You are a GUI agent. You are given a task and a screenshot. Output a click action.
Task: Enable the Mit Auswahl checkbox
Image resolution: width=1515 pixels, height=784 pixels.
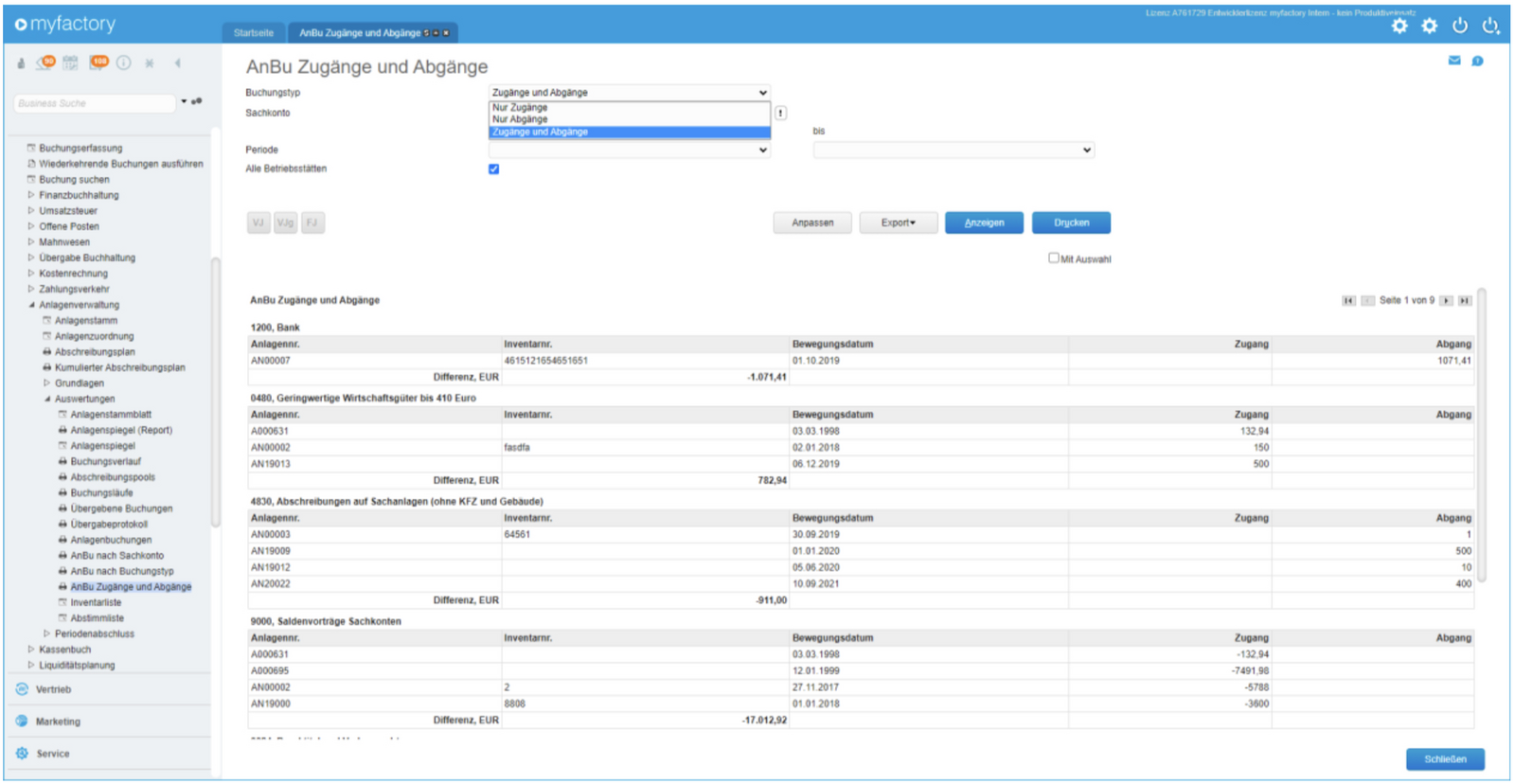point(1054,258)
